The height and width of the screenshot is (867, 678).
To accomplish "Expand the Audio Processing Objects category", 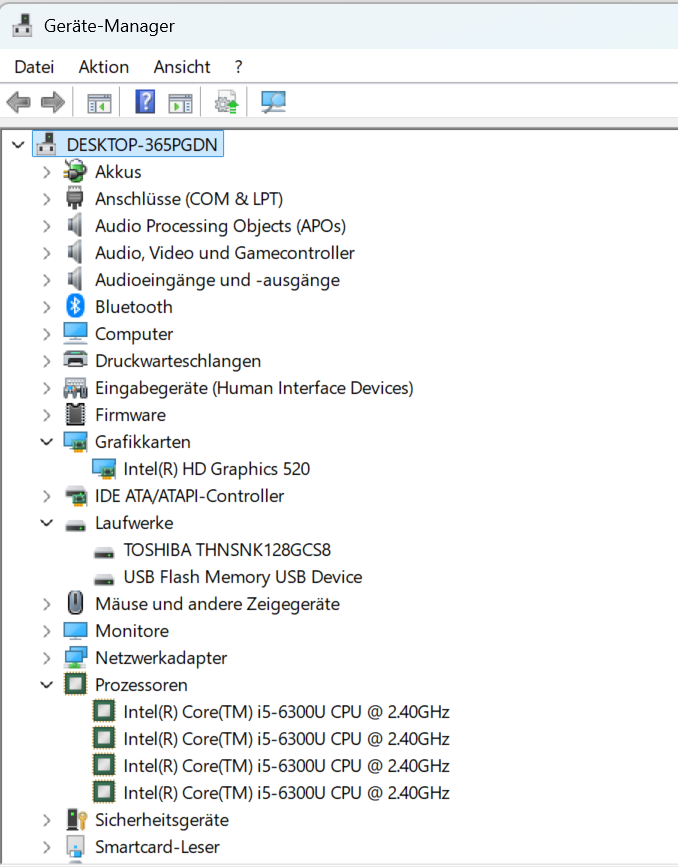I will pos(47,226).
